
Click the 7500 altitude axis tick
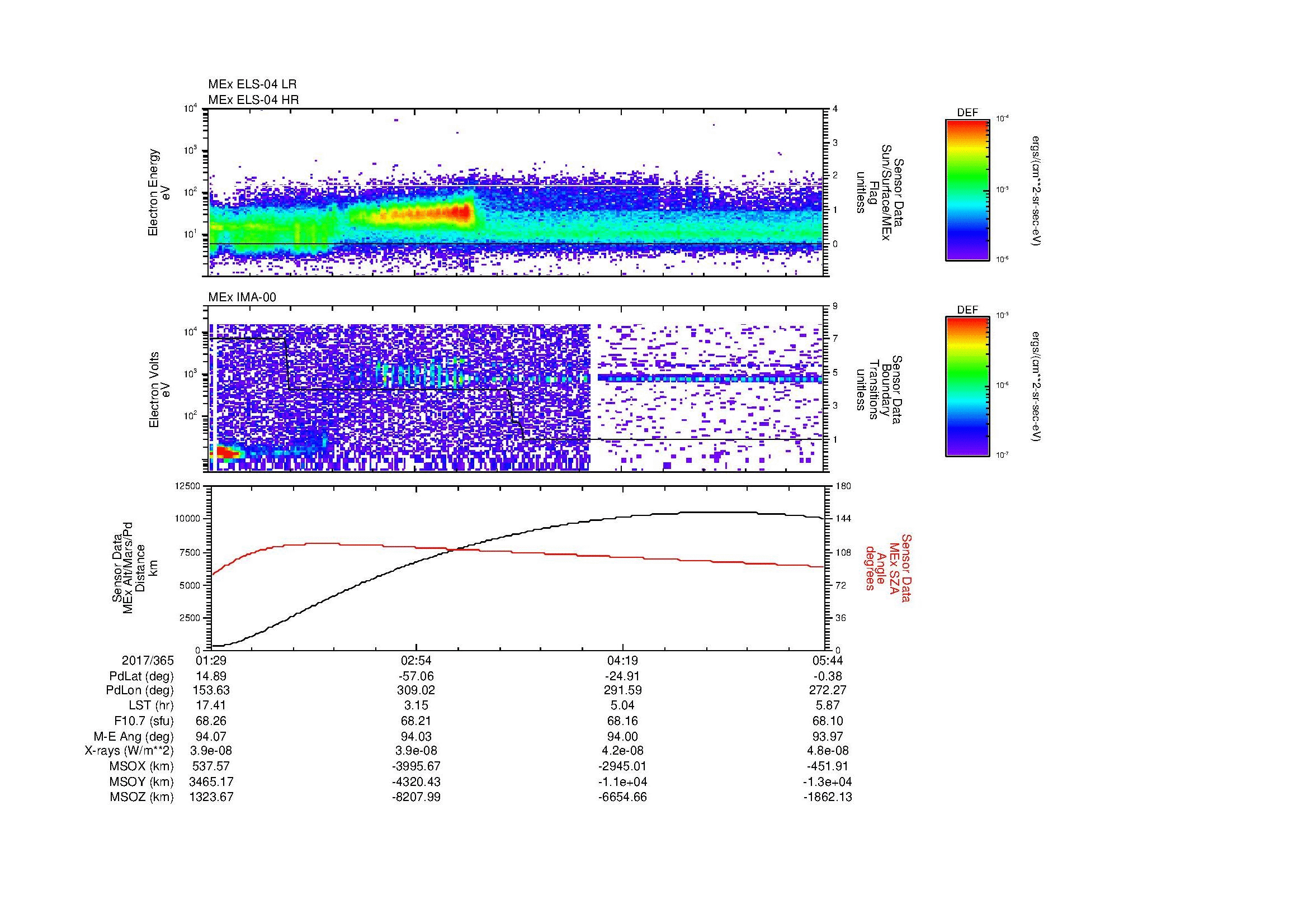(x=190, y=552)
